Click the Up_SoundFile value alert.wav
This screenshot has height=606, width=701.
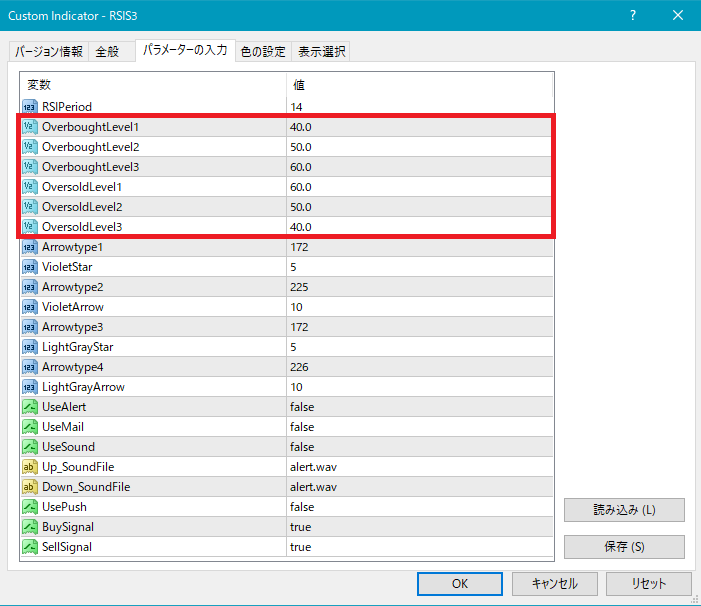(313, 467)
